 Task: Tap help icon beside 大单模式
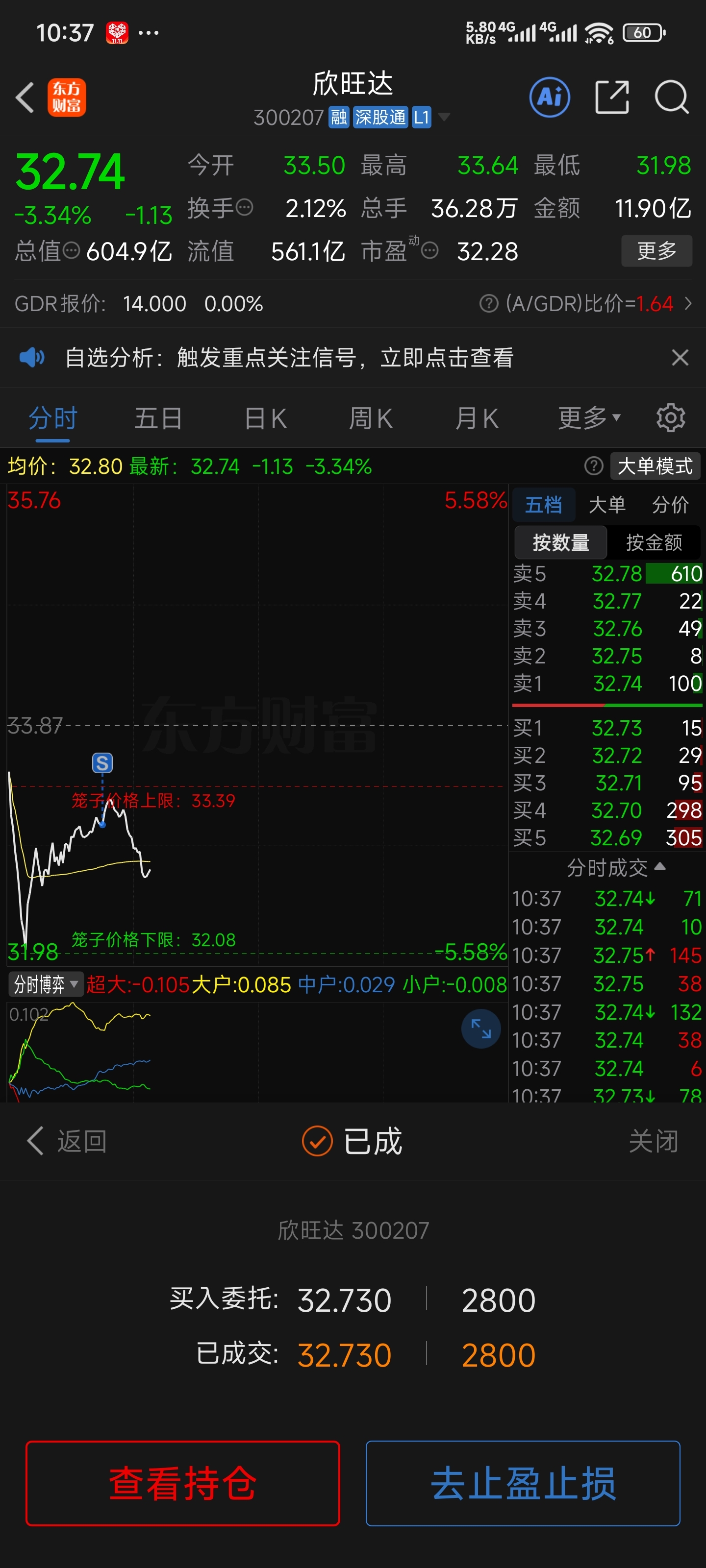593,466
